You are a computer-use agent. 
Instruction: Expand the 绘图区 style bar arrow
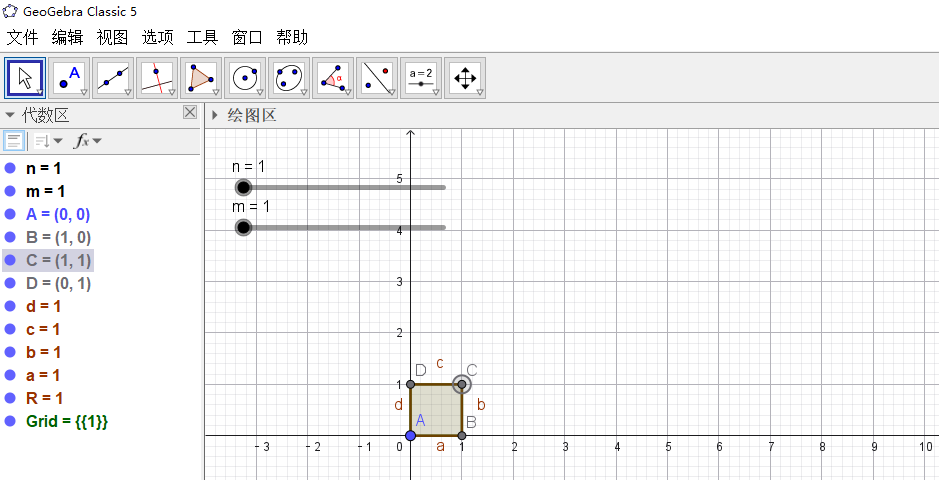click(214, 115)
